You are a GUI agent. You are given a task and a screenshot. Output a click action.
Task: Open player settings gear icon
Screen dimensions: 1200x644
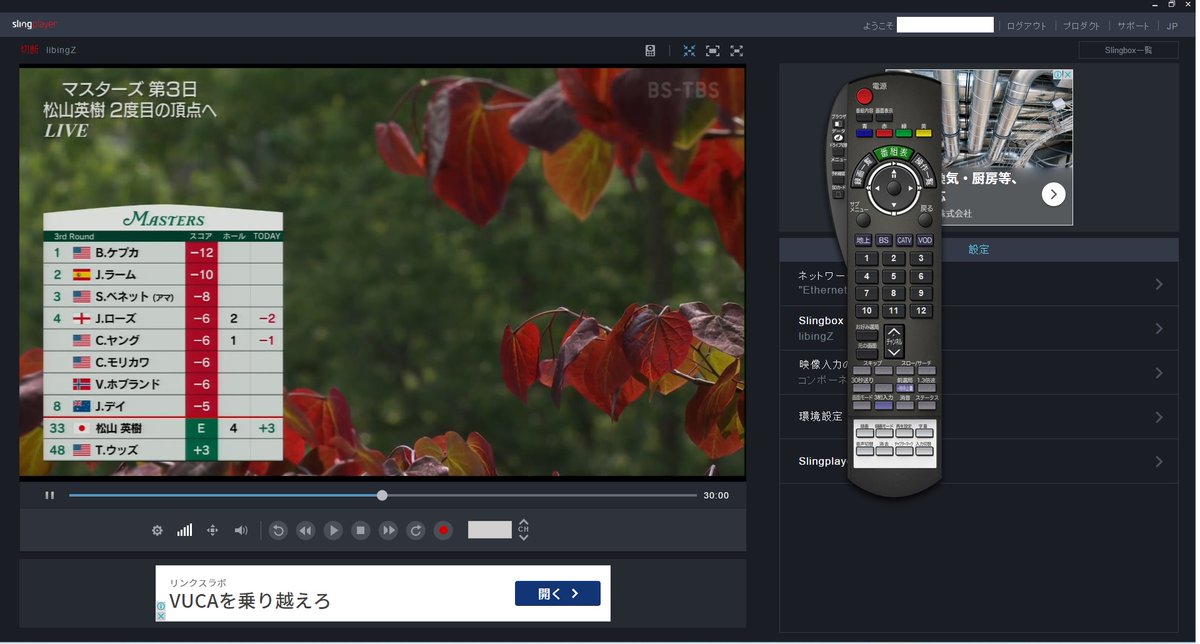pyautogui.click(x=157, y=531)
